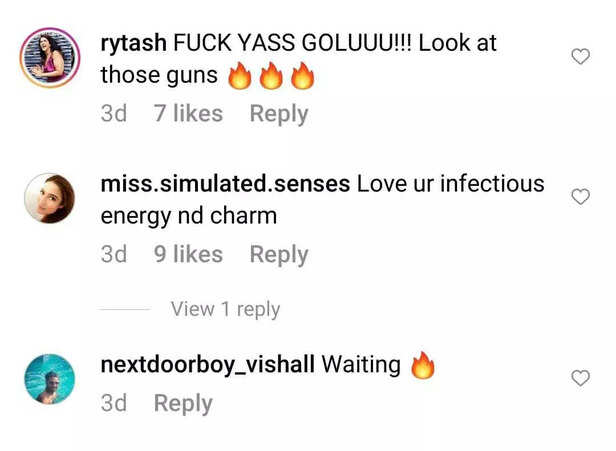
Task: Reply to the Waiting comment
Action: point(183,403)
